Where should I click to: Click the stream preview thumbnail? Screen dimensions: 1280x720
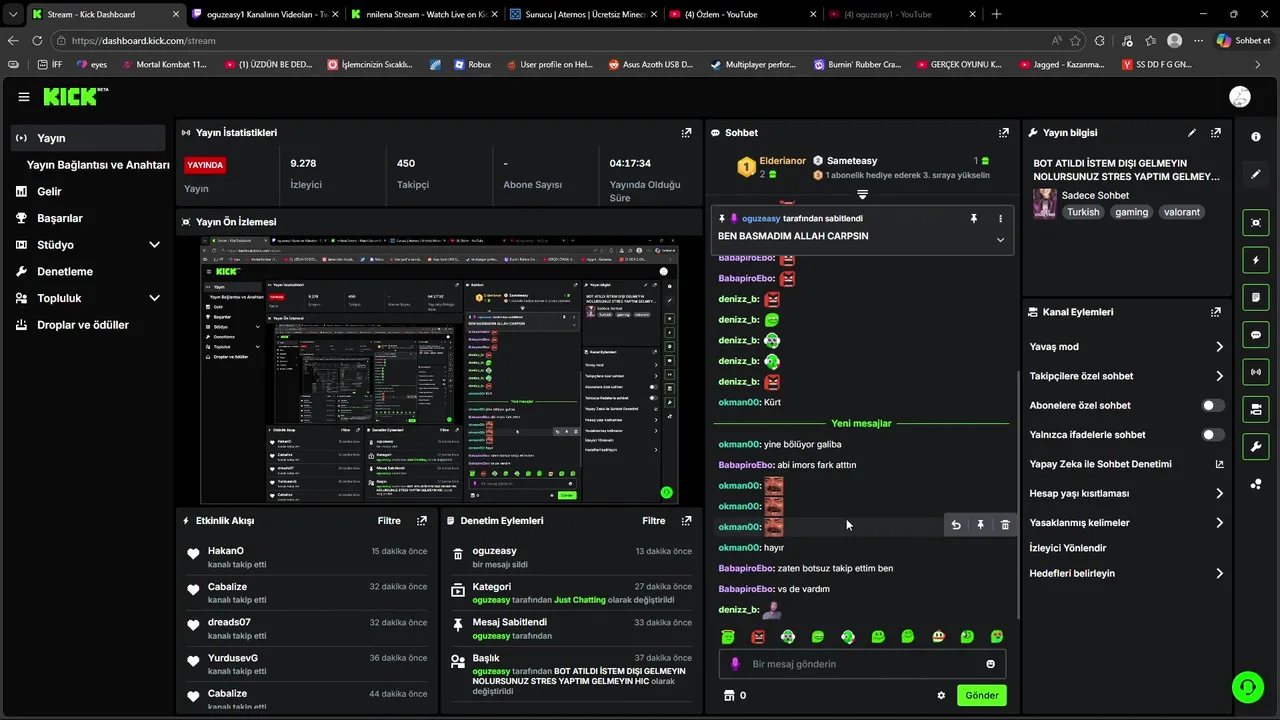click(x=440, y=370)
